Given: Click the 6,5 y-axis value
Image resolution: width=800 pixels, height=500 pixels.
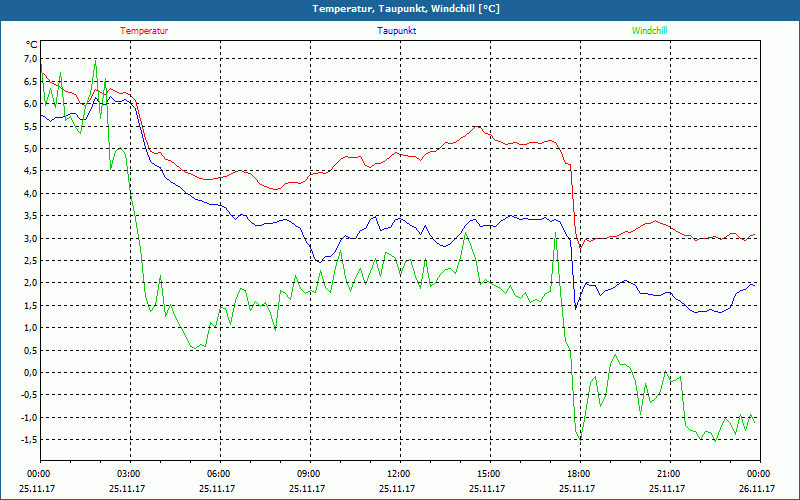Looking at the screenshot, I should pos(31,82).
